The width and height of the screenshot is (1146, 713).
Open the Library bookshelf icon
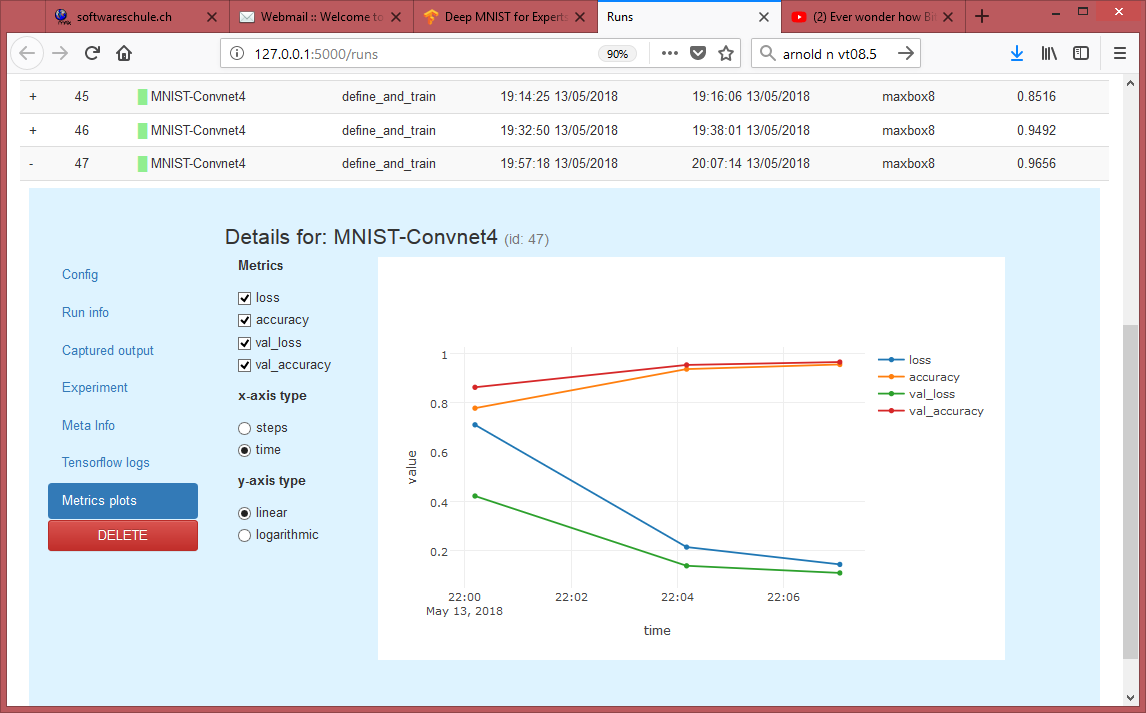click(1049, 53)
